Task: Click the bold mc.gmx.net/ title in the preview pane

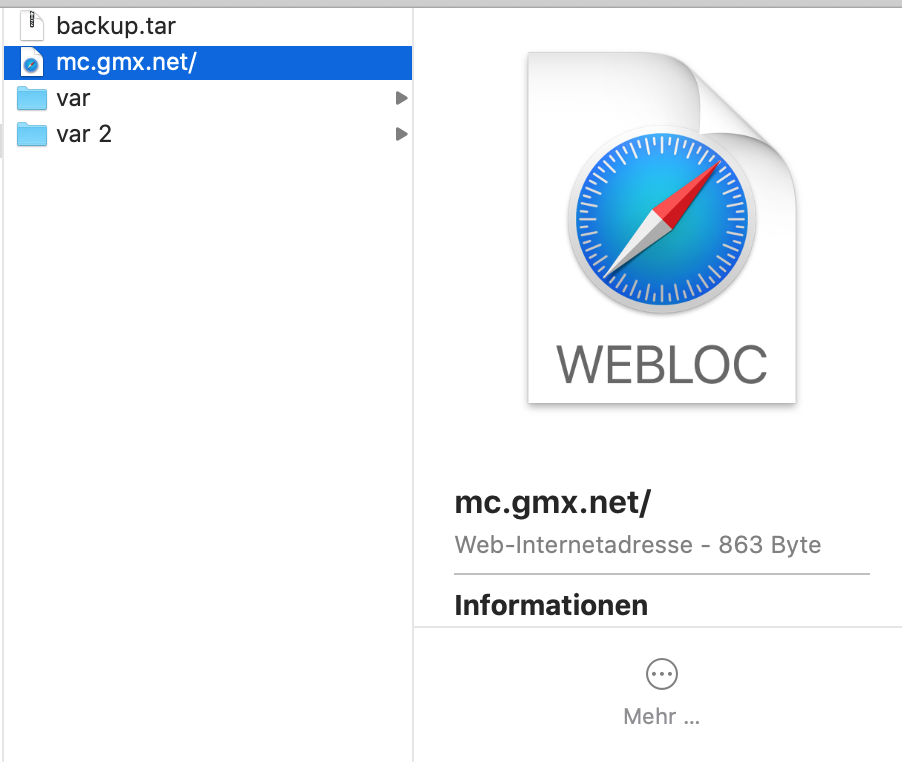Action: tap(552, 502)
